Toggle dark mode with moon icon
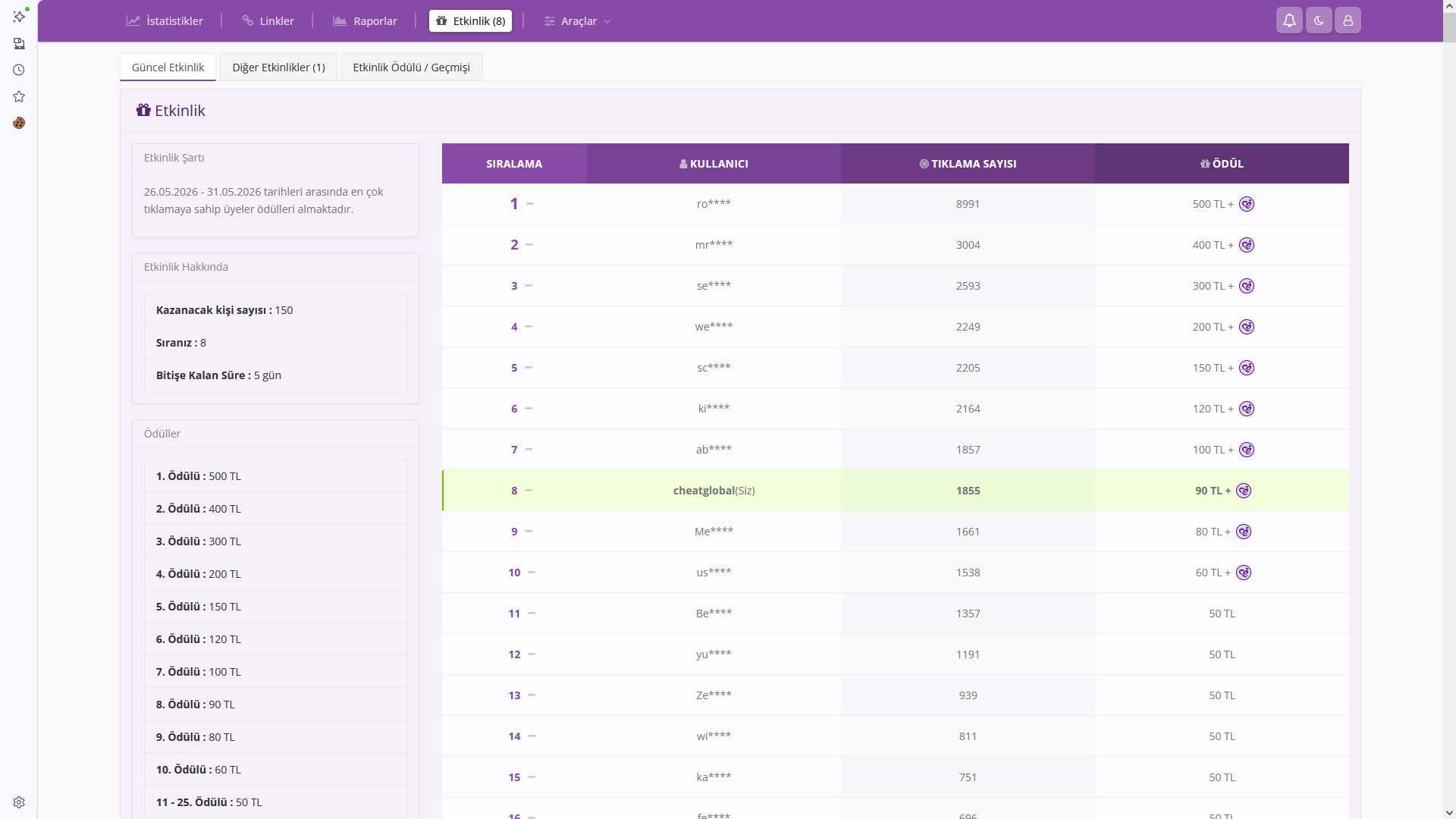This screenshot has width=1456, height=819. click(1319, 20)
